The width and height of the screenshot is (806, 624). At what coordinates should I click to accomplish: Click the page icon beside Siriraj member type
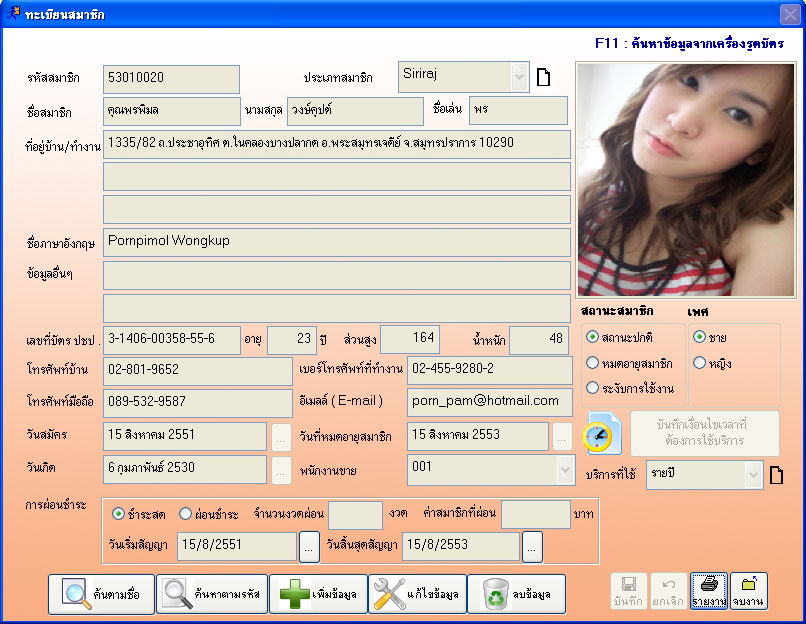pyautogui.click(x=544, y=78)
